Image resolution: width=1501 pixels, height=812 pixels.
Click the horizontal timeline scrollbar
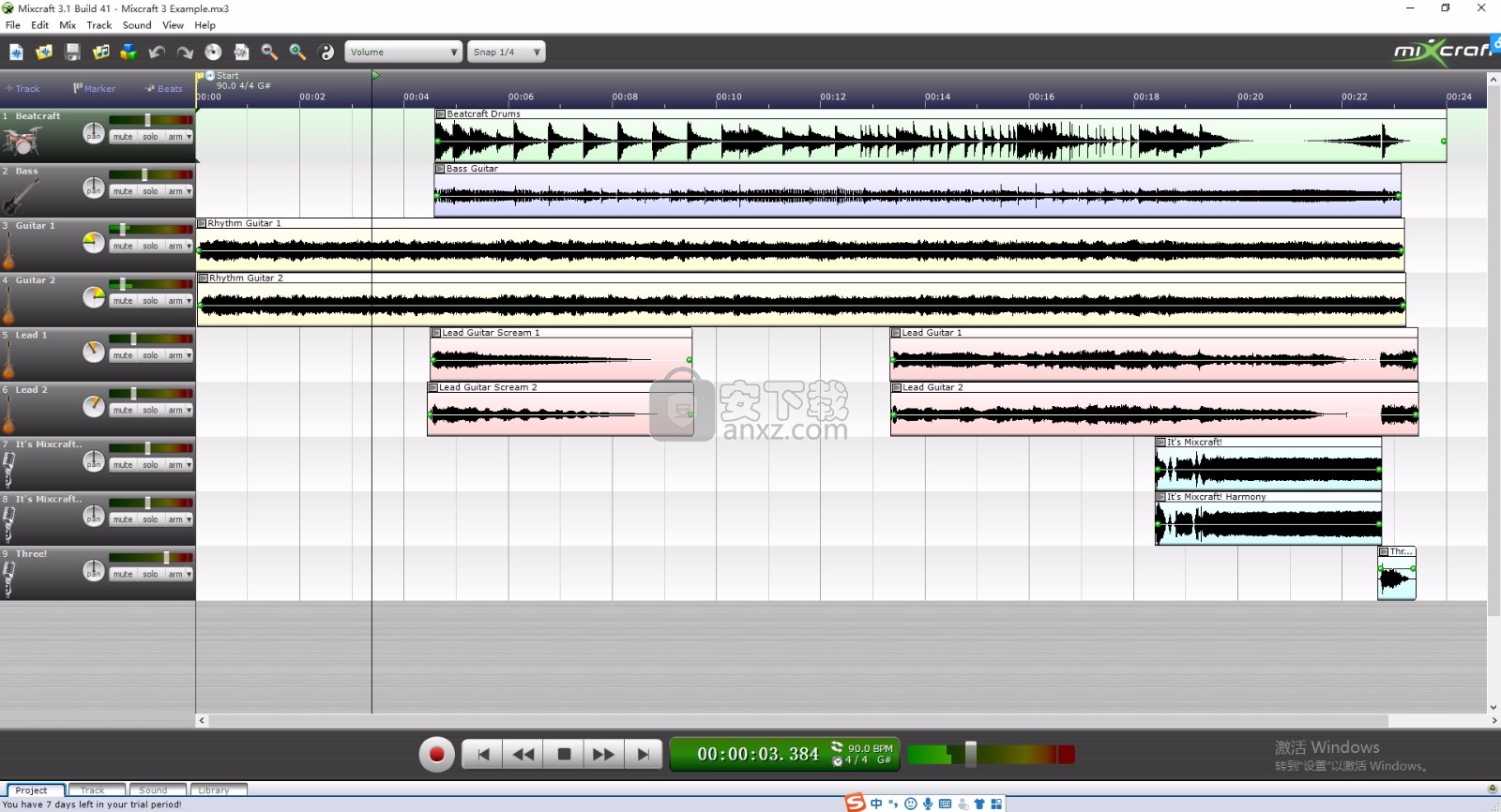point(797,720)
